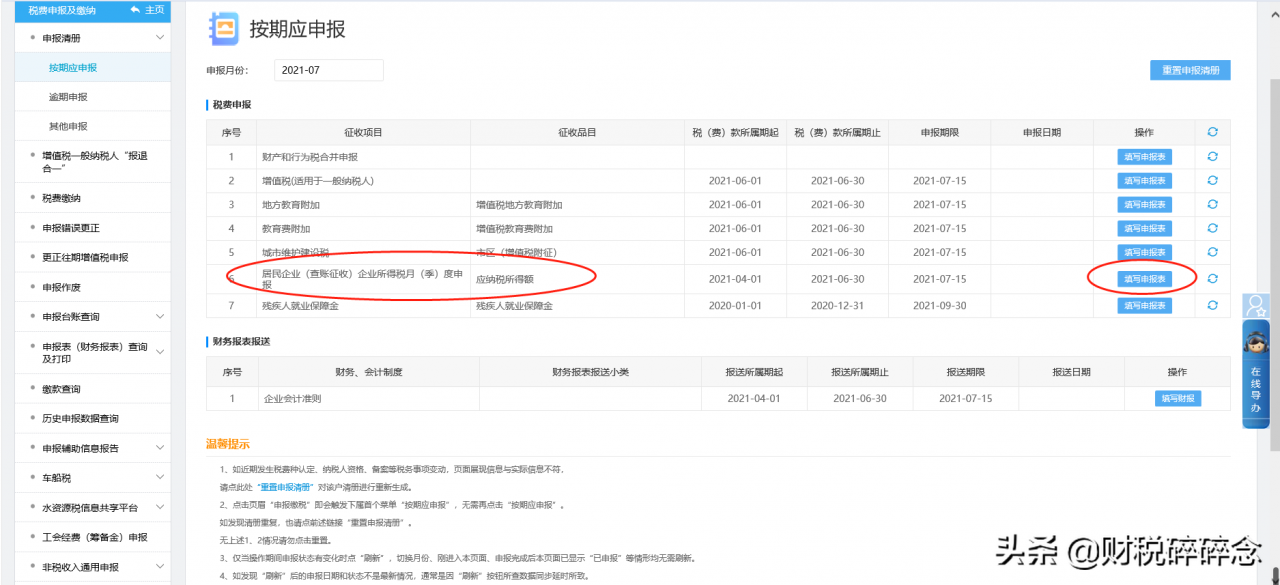Refresh the 增值税（适用于一般纳税人）row

pos(1212,180)
